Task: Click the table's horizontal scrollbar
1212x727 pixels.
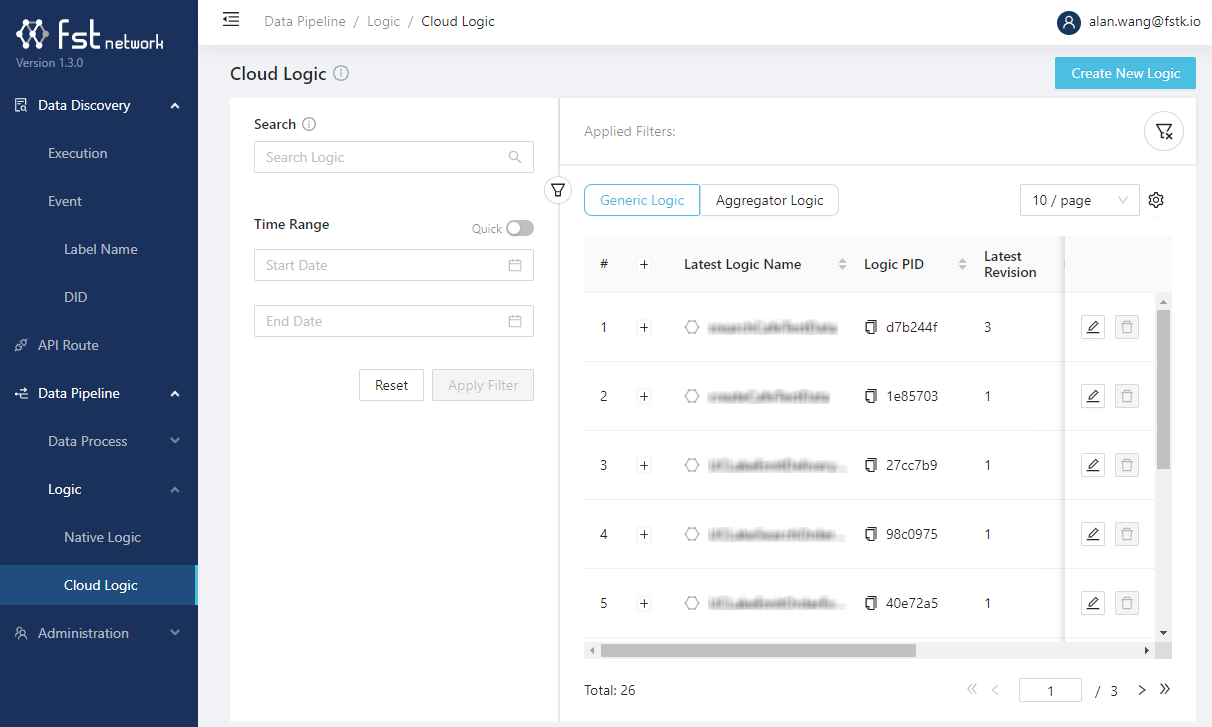Action: [x=758, y=650]
